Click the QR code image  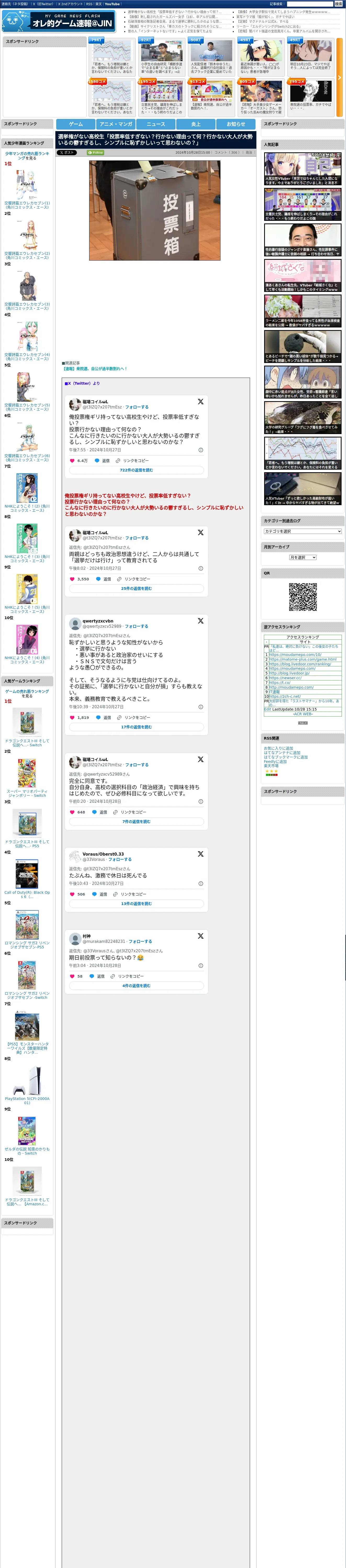[x=303, y=597]
